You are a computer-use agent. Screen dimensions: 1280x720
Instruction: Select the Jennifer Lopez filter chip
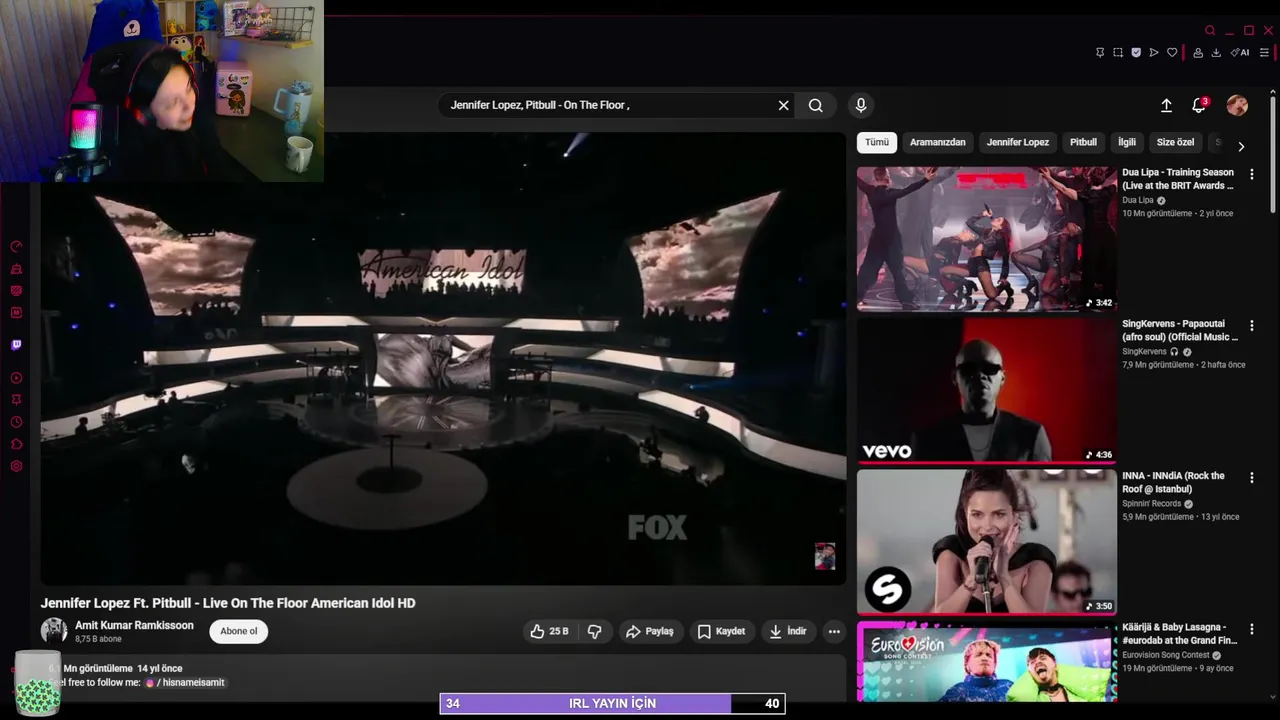coord(1018,142)
